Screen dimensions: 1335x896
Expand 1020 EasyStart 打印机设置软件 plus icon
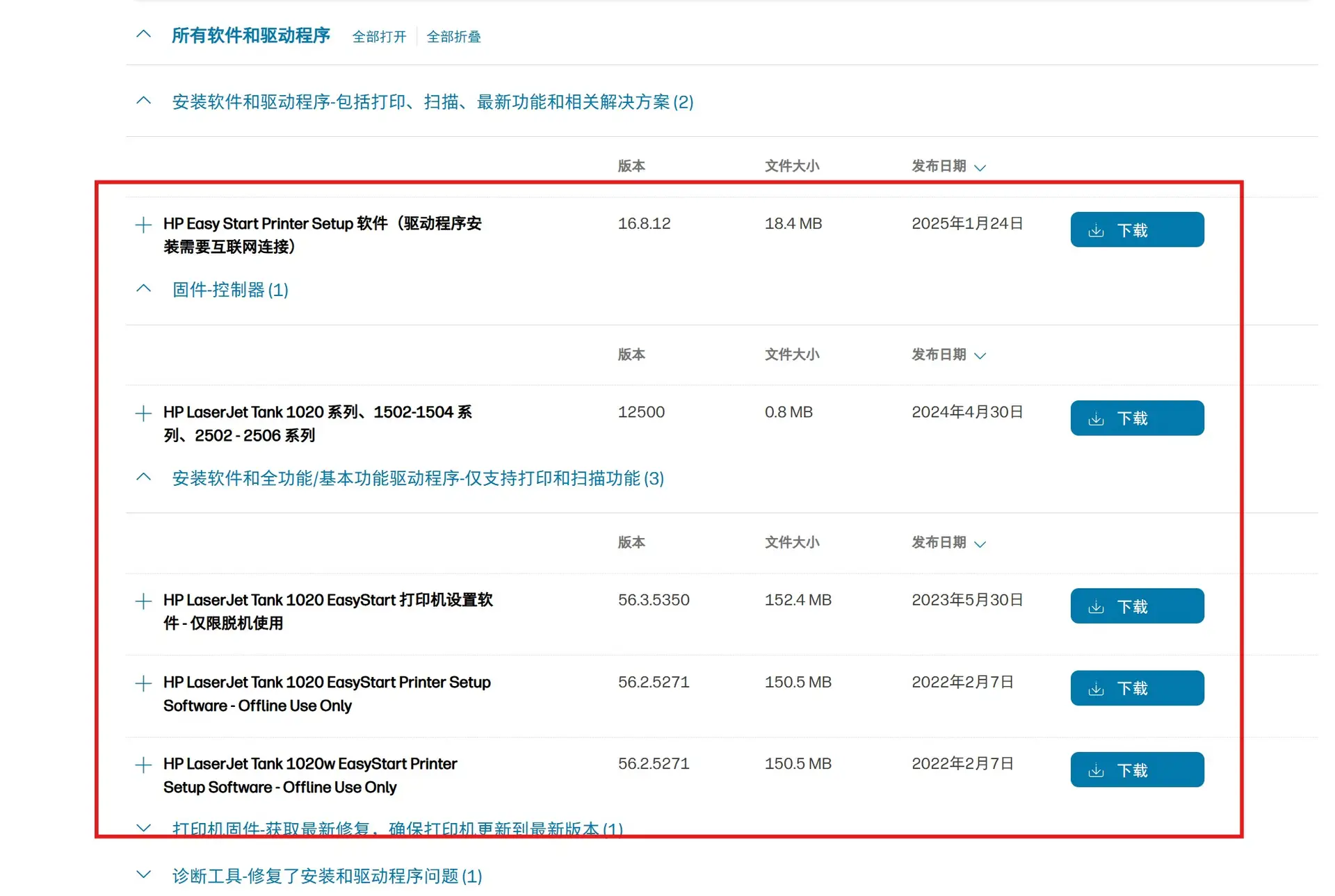pyautogui.click(x=143, y=601)
